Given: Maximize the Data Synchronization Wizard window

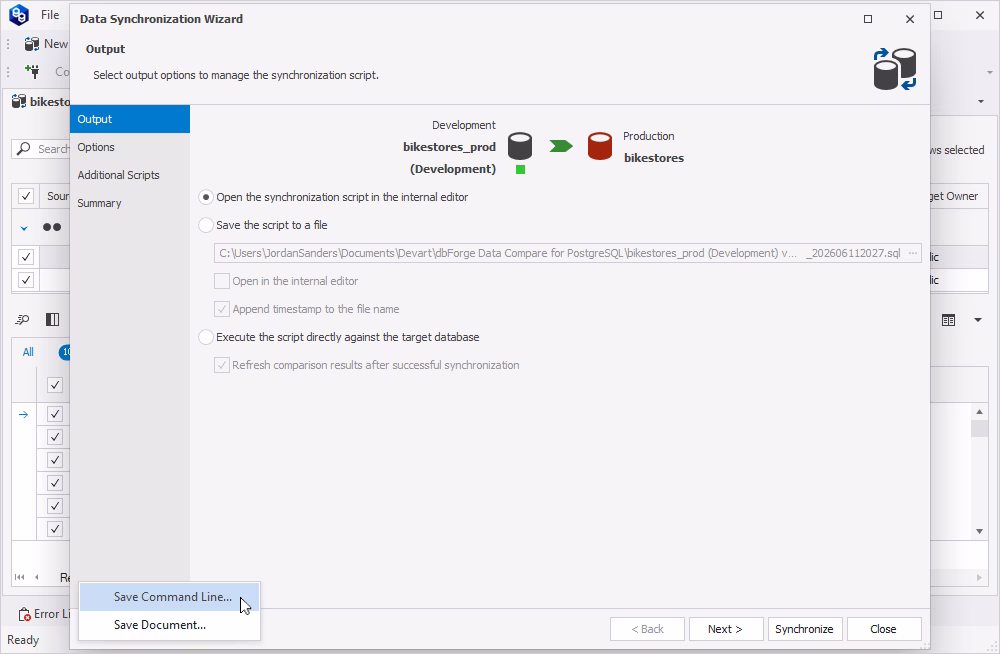Looking at the screenshot, I should (x=868, y=19).
